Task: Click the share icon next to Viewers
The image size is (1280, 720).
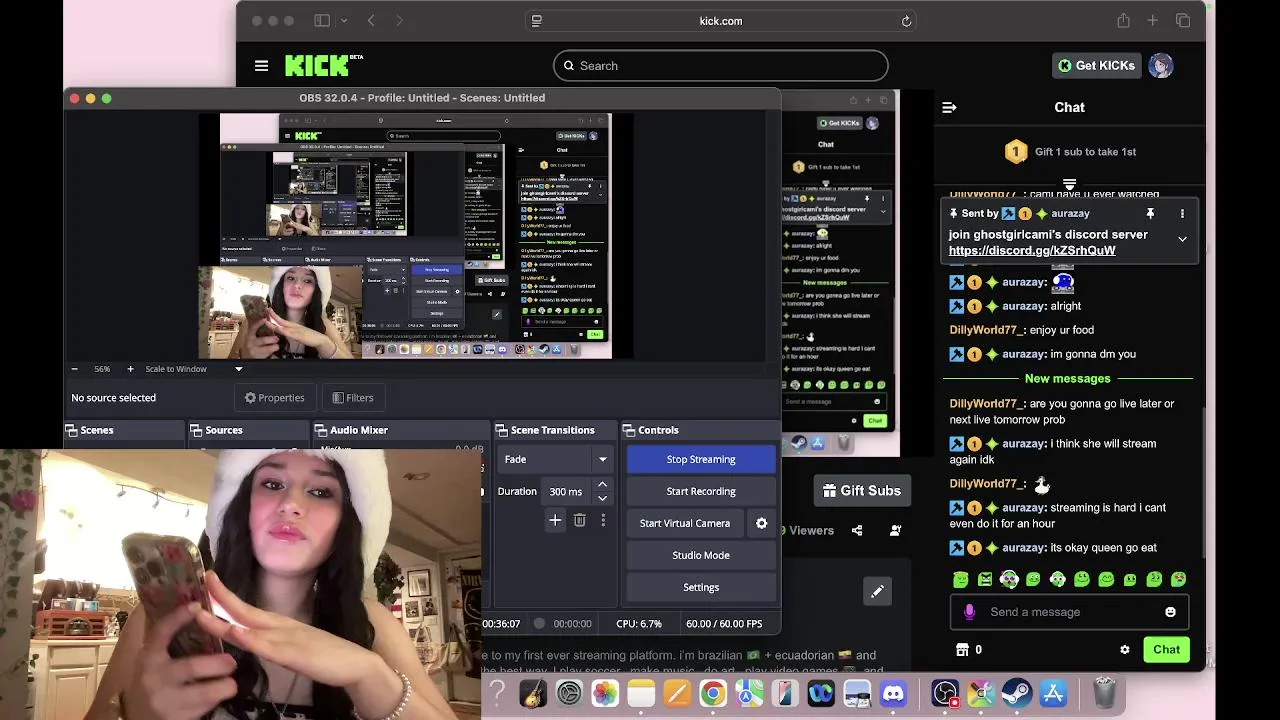Action: [857, 530]
